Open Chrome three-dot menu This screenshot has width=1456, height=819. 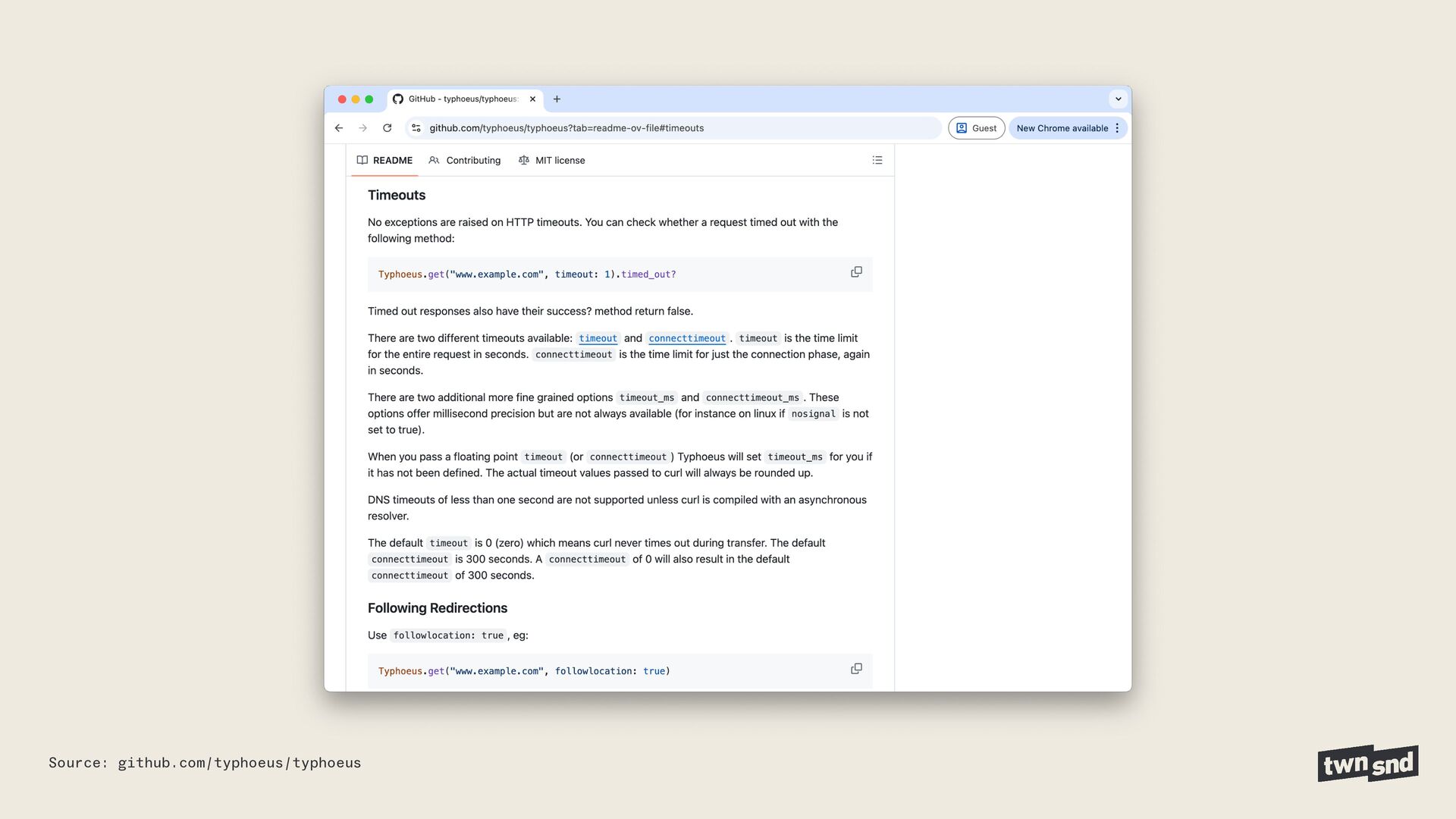tap(1117, 128)
